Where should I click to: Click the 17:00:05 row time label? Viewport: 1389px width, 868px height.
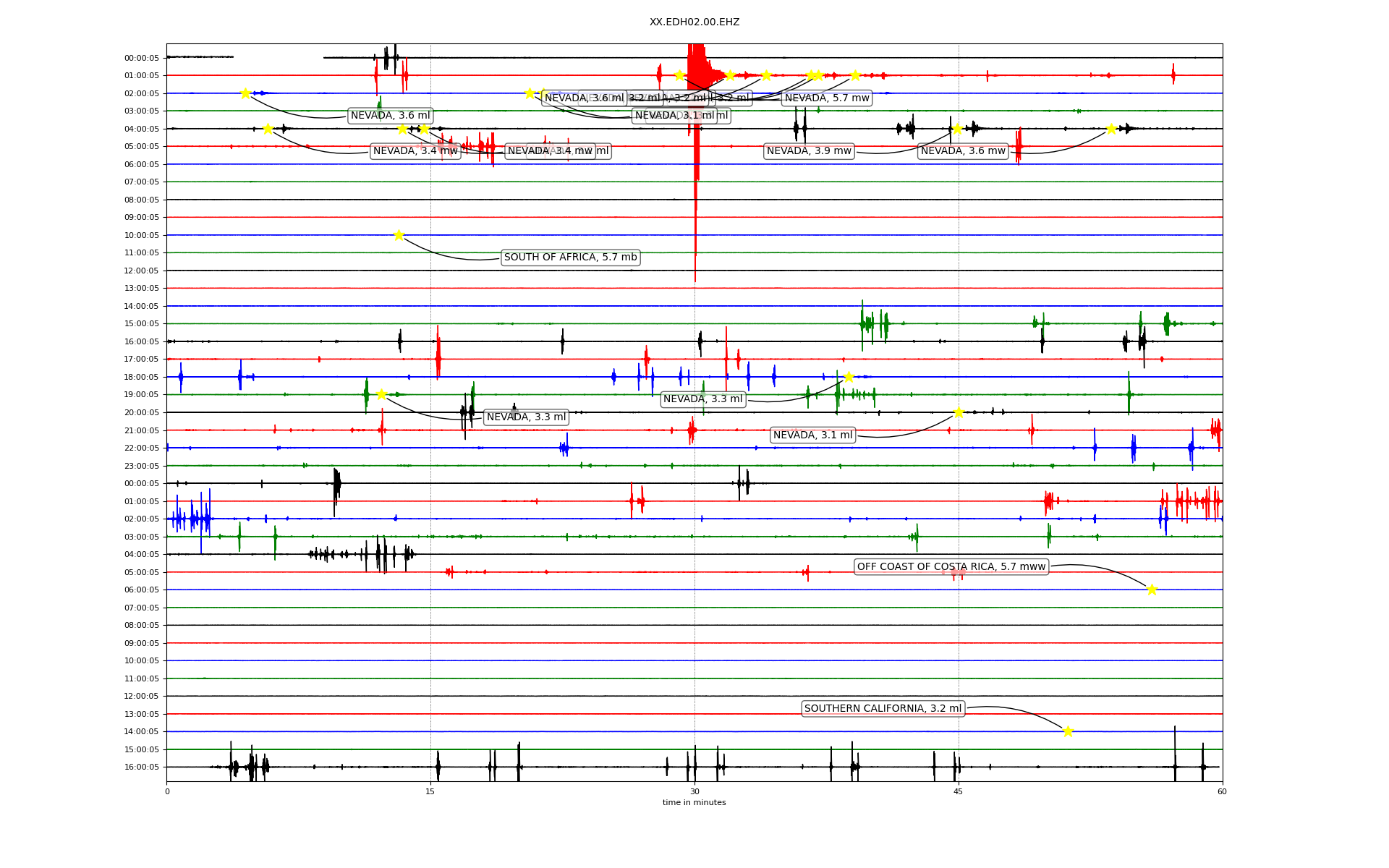(x=141, y=359)
